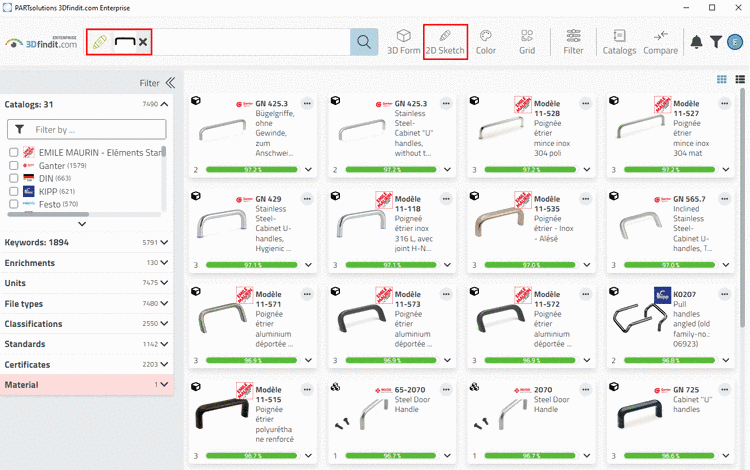Screen dimensions: 750x470
Task: Open the user profile avatar E
Action: pos(735,42)
